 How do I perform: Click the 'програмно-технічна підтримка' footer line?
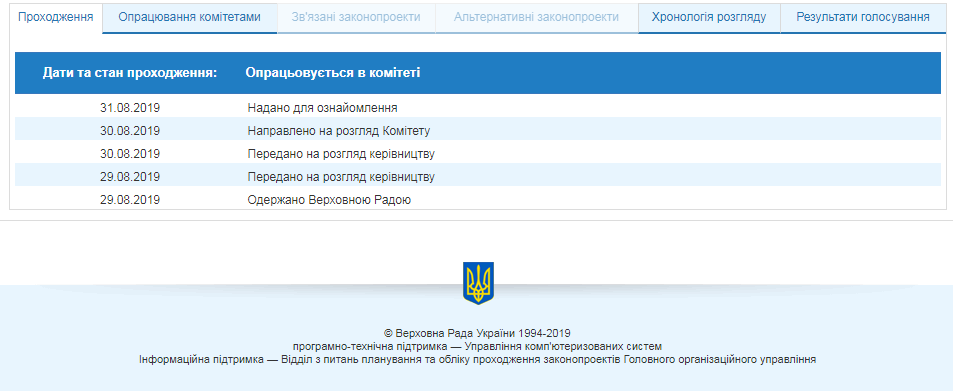click(x=477, y=347)
